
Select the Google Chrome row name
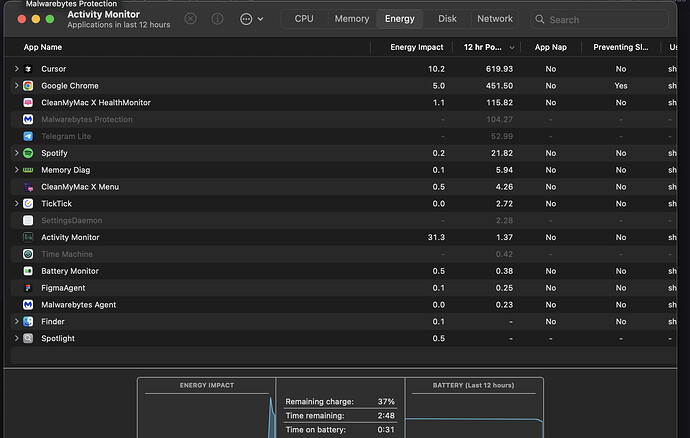click(x=70, y=86)
